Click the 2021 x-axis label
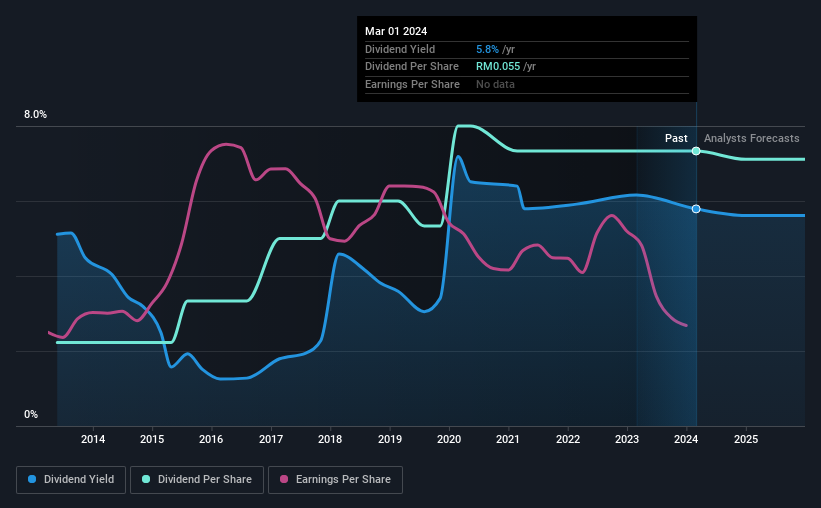 point(507,439)
